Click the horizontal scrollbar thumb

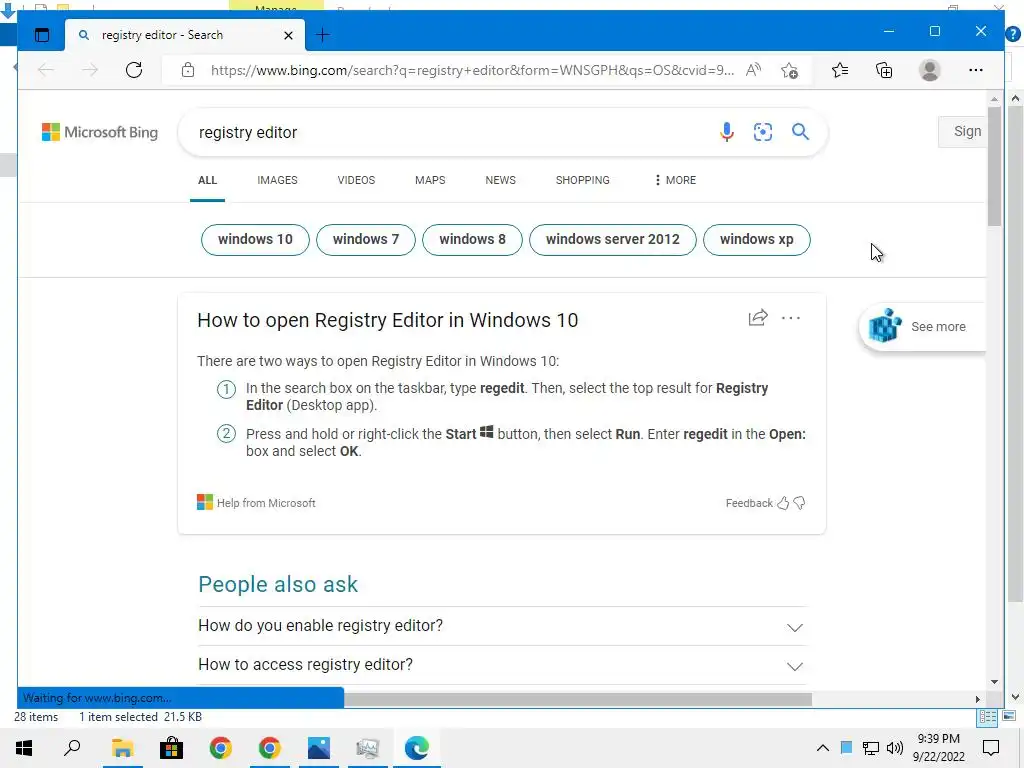click(x=578, y=699)
